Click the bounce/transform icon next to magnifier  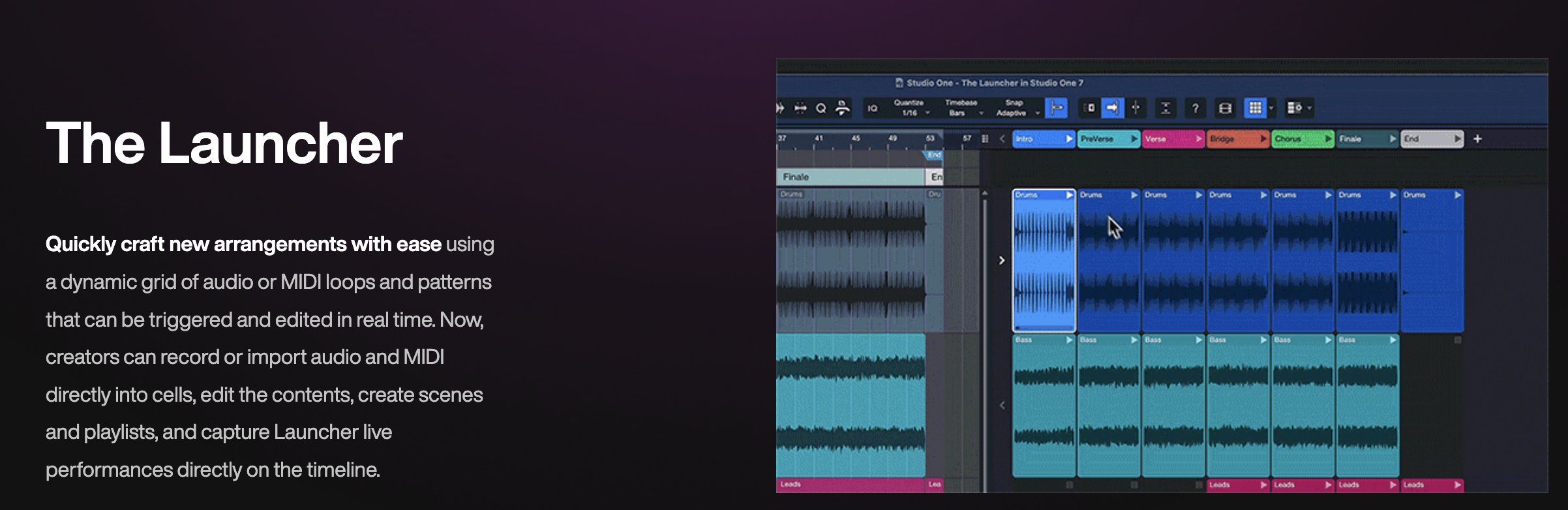point(843,108)
